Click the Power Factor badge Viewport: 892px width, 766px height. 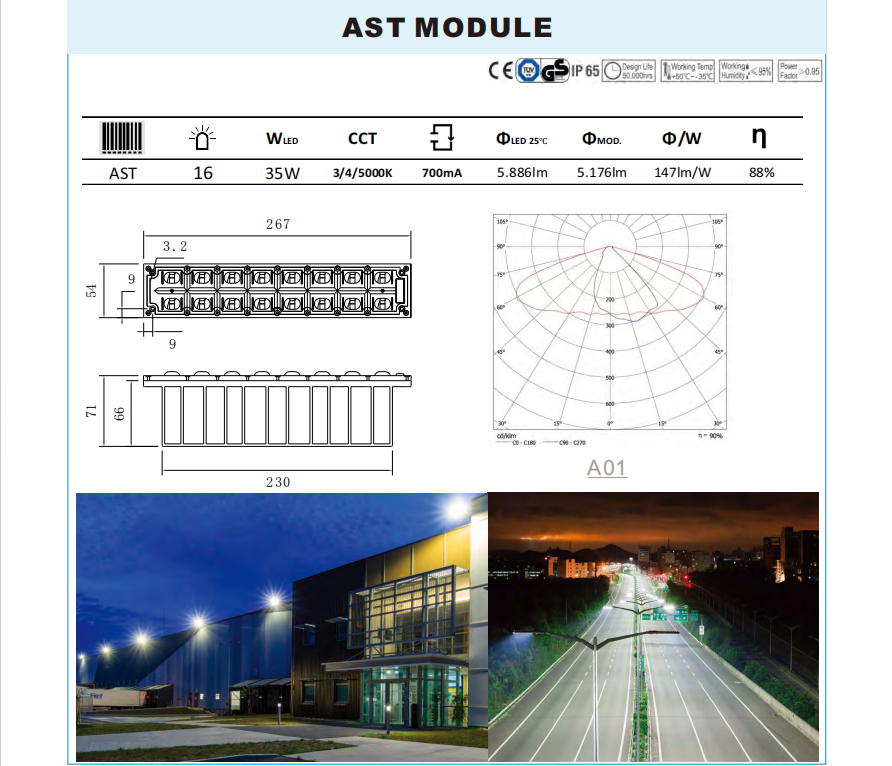click(x=799, y=71)
